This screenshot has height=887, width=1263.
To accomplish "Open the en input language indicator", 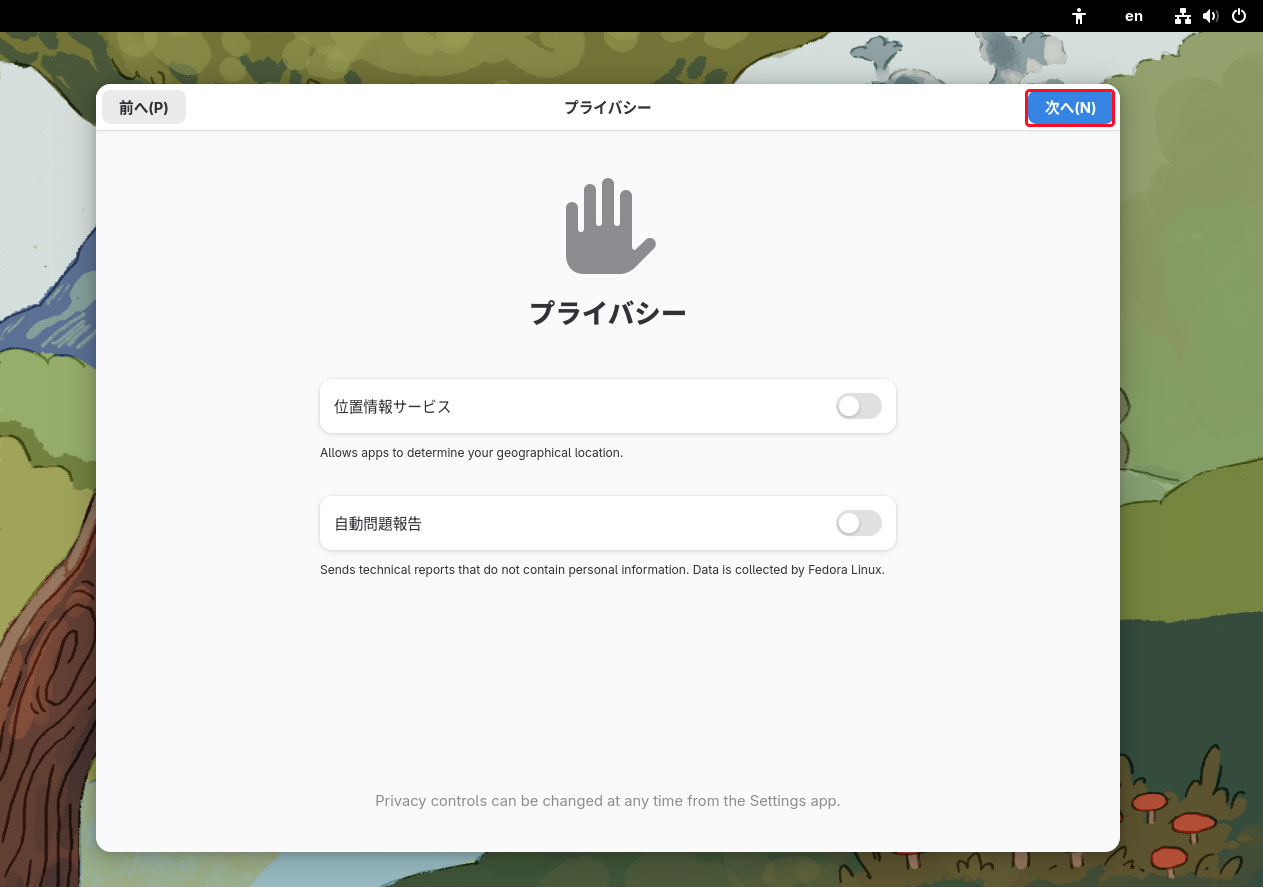I will tap(1134, 16).
